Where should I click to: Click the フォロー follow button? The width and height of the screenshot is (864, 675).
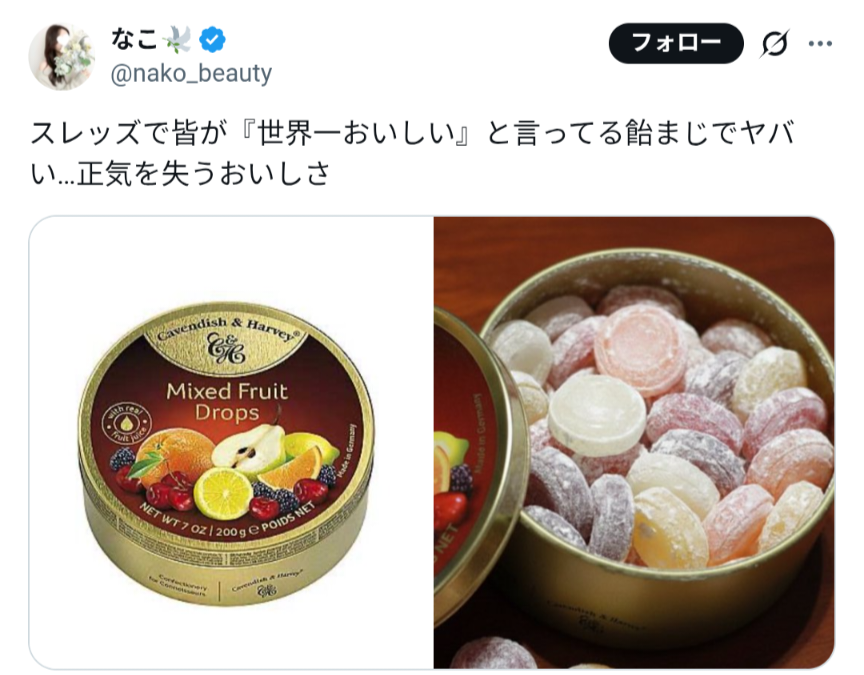pos(676,43)
